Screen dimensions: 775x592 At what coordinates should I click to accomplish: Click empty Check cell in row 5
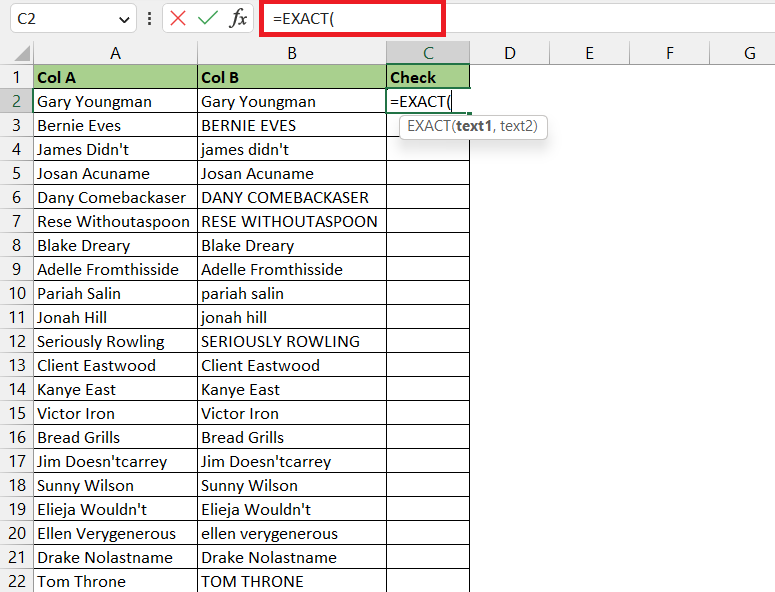coord(428,173)
